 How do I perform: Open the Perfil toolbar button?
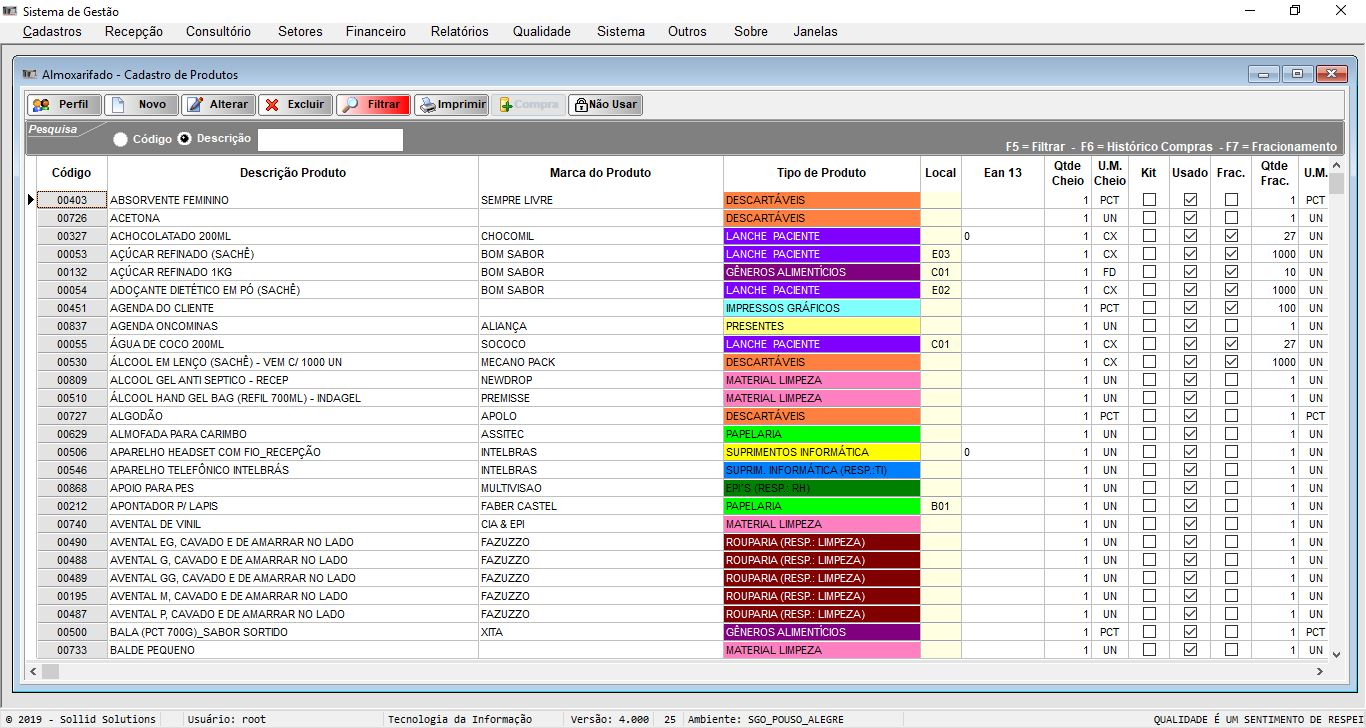[64, 104]
